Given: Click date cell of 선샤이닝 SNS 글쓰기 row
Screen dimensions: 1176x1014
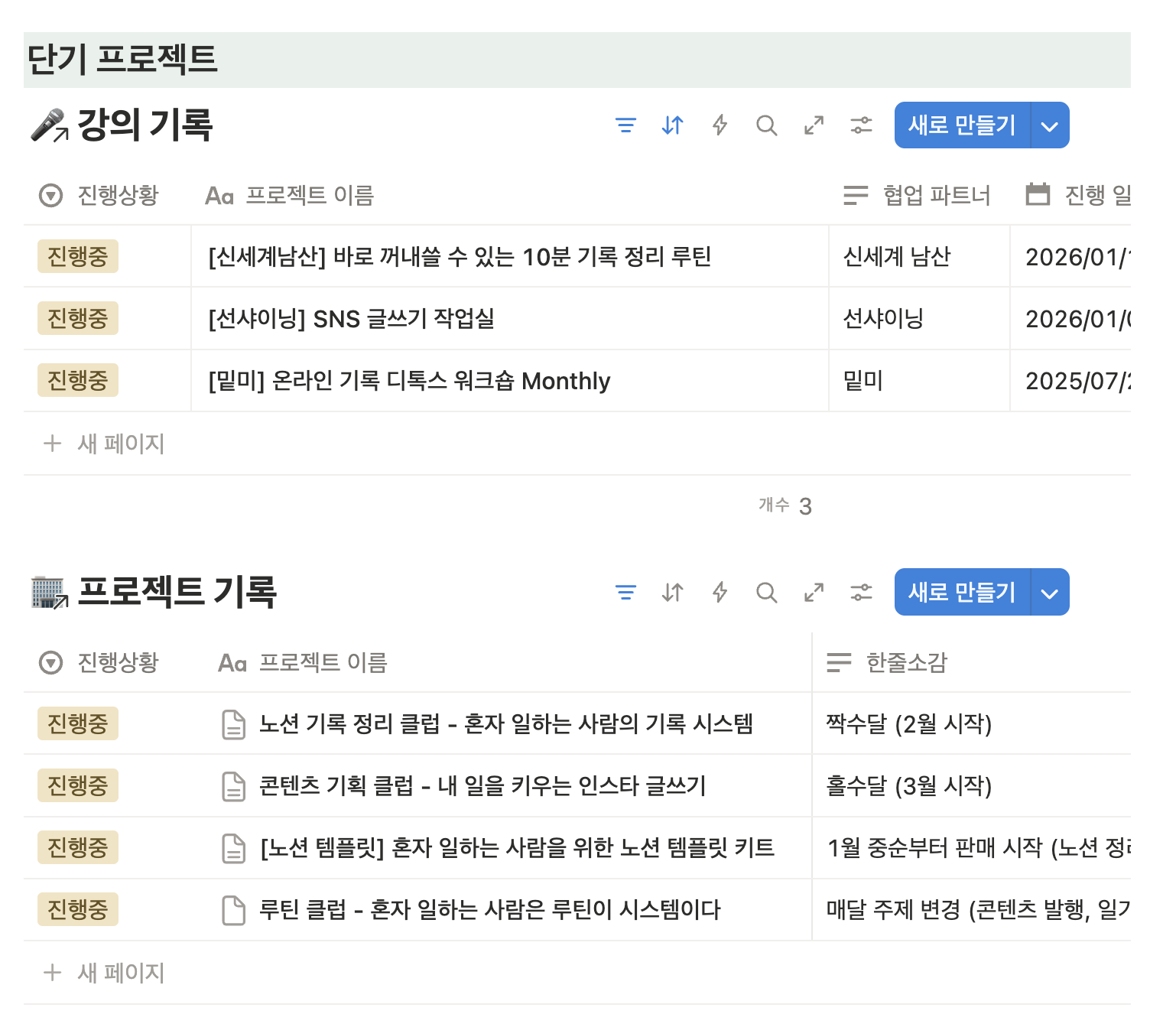Looking at the screenshot, I should pos(1070,319).
